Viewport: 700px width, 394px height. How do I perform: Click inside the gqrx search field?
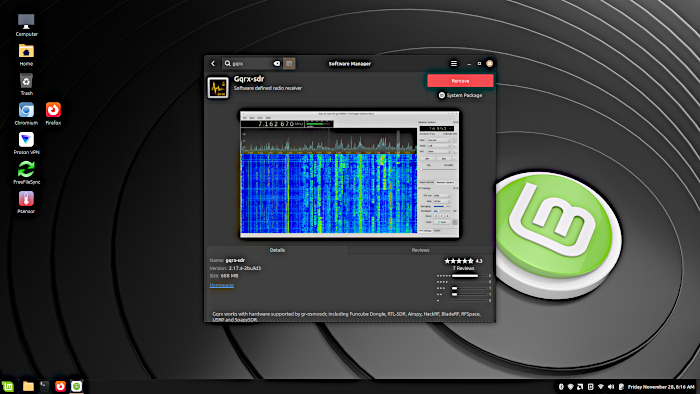252,63
